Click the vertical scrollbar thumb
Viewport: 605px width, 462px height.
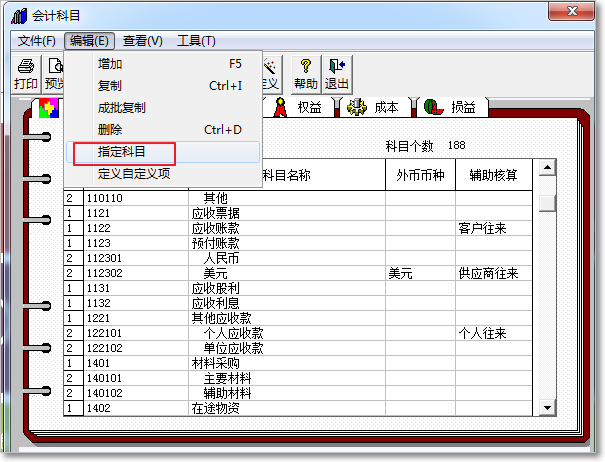click(547, 203)
